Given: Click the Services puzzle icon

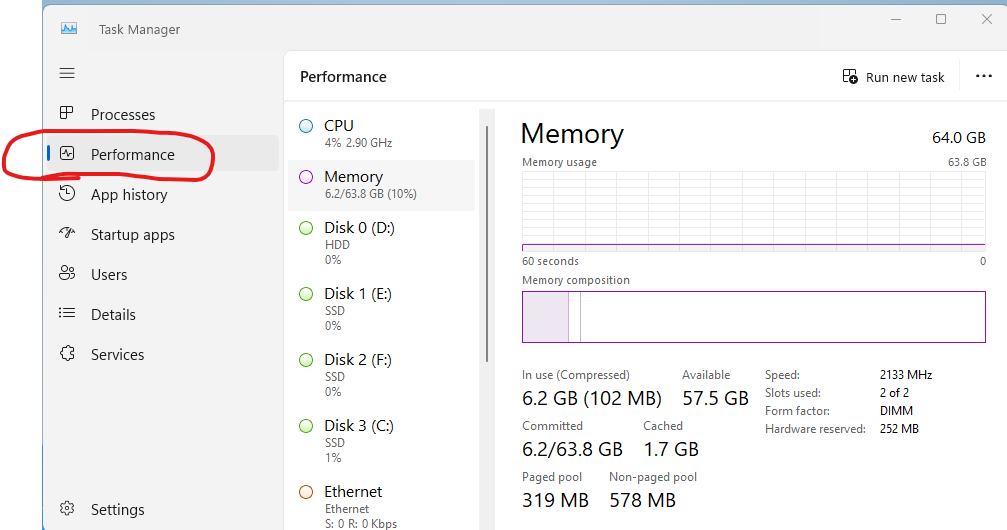Looking at the screenshot, I should [67, 353].
